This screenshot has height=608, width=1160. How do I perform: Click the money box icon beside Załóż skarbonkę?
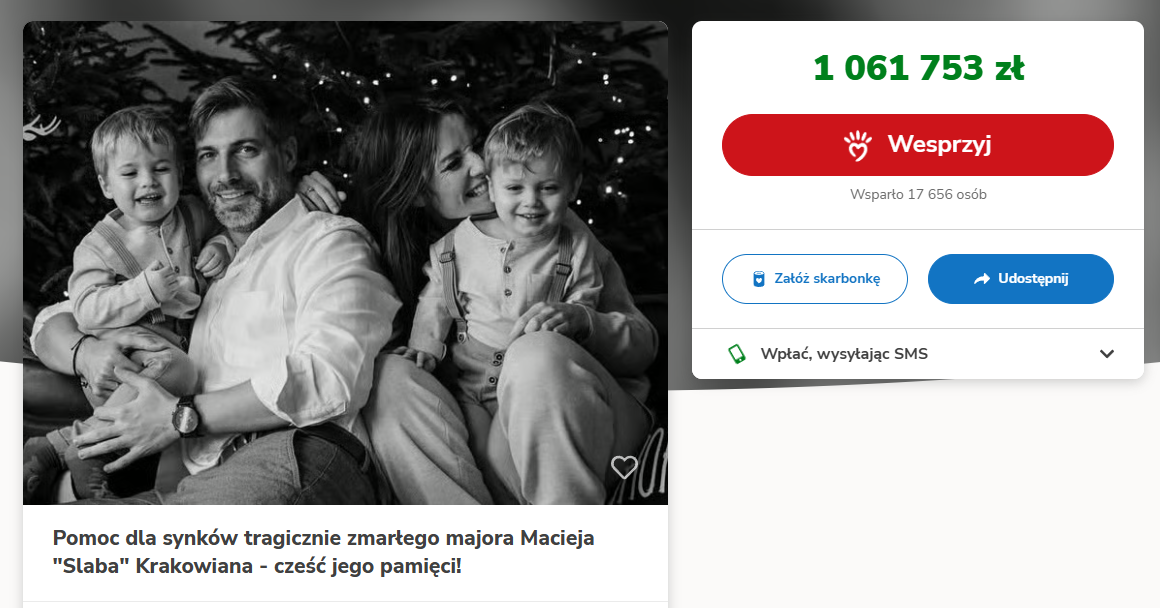pos(758,279)
